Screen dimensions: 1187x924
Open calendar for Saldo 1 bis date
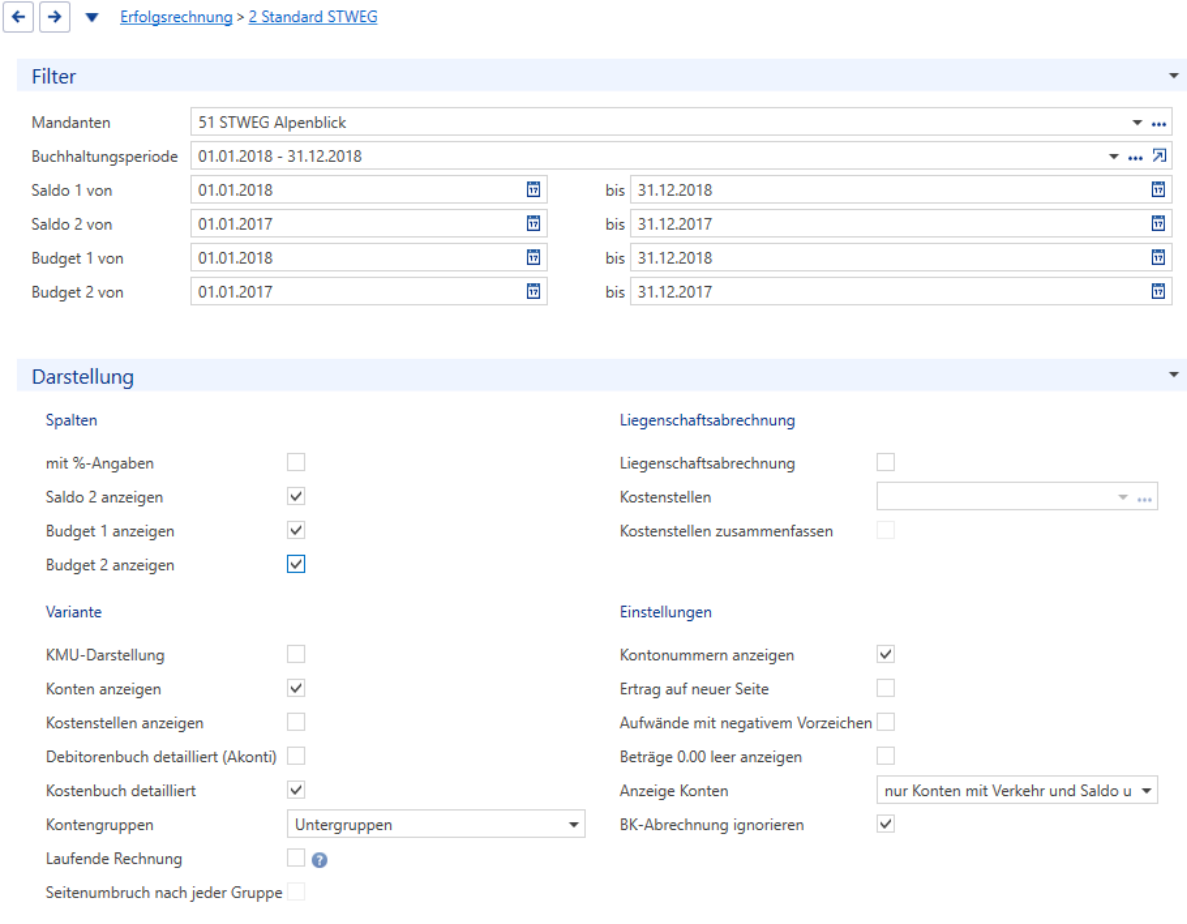[1158, 190]
